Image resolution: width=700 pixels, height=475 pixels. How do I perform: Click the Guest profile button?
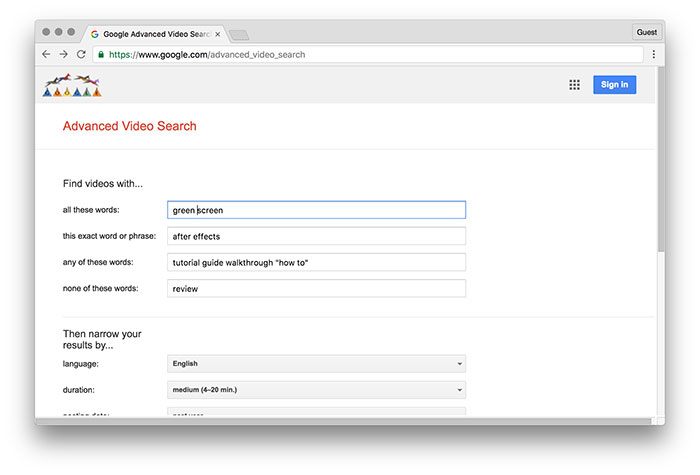pos(647,32)
